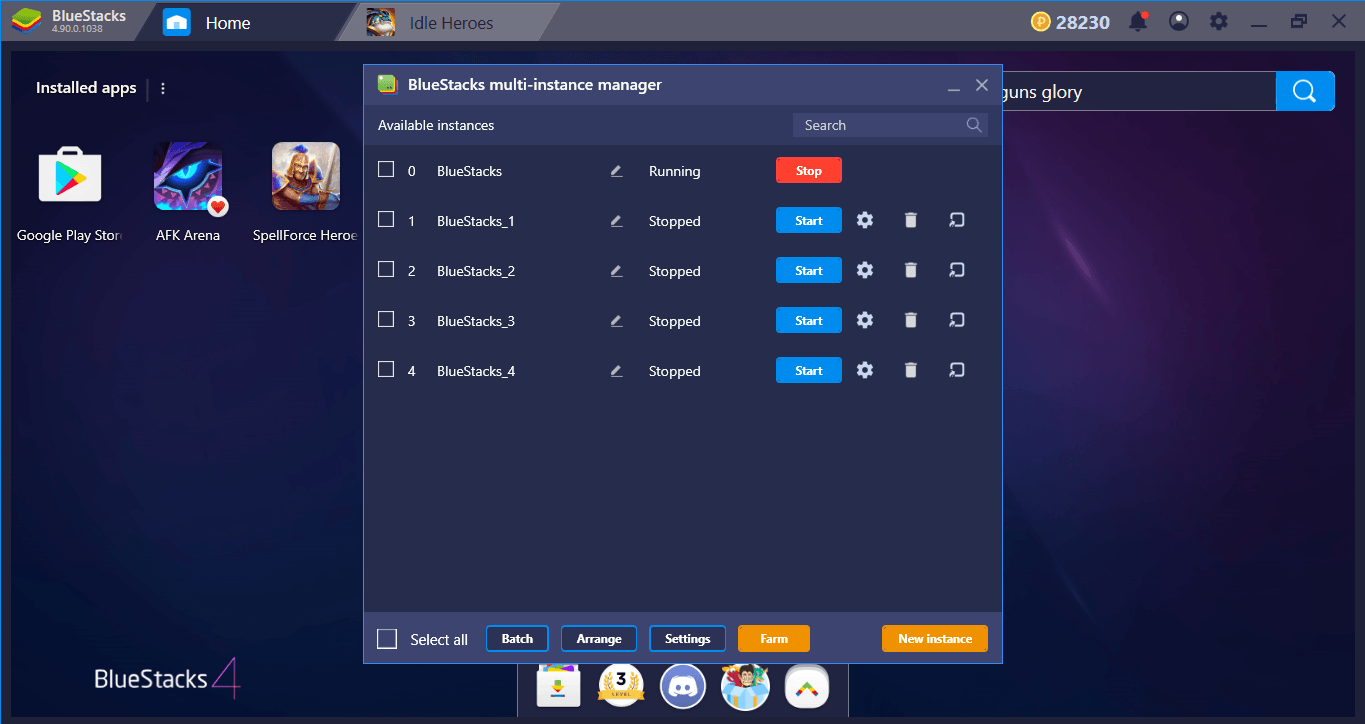Edit name of BlueStacks_1 instance
Viewport: 1365px width, 724px height.
tap(616, 221)
